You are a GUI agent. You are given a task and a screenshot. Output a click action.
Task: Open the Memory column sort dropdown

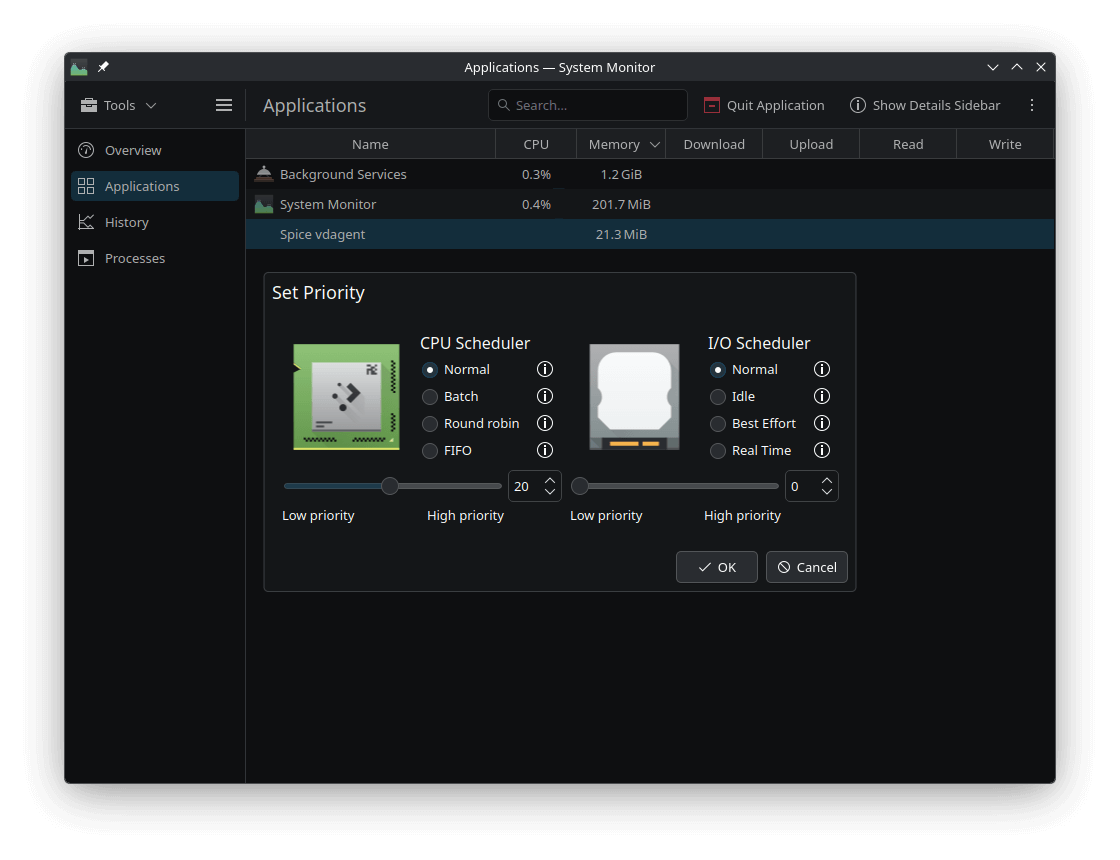coord(655,144)
